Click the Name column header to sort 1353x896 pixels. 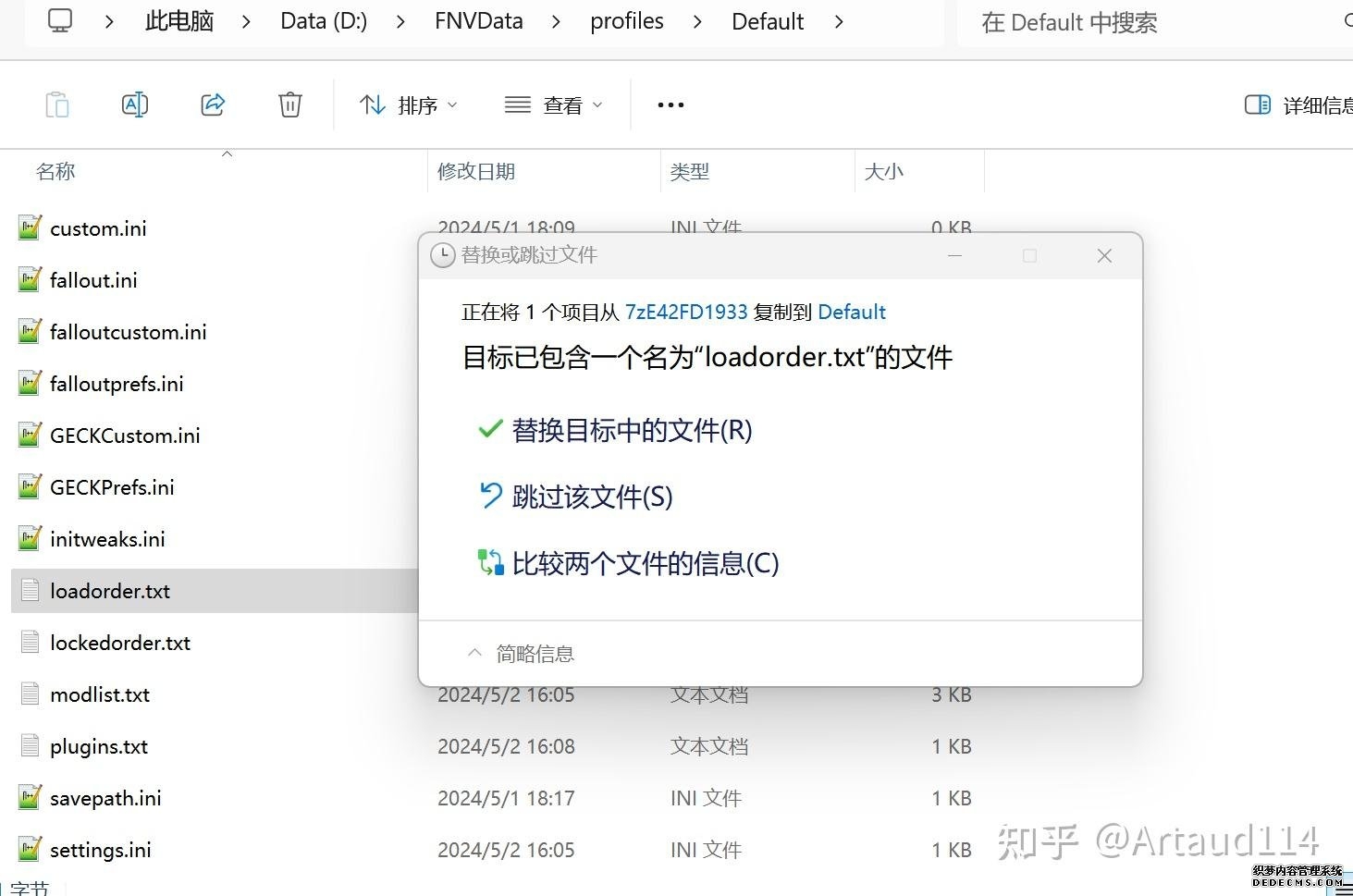(55, 171)
